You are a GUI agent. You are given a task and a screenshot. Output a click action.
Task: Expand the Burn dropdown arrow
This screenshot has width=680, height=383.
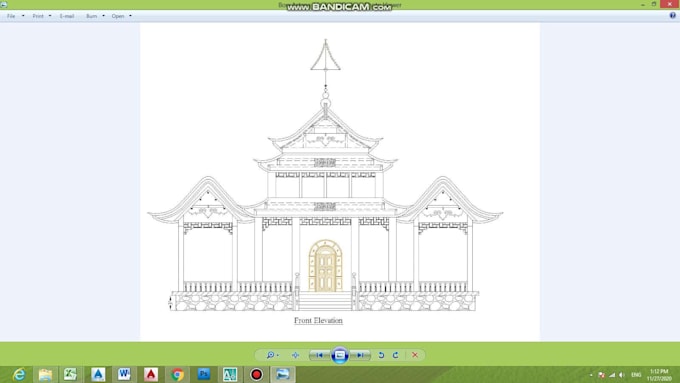click(x=103, y=16)
